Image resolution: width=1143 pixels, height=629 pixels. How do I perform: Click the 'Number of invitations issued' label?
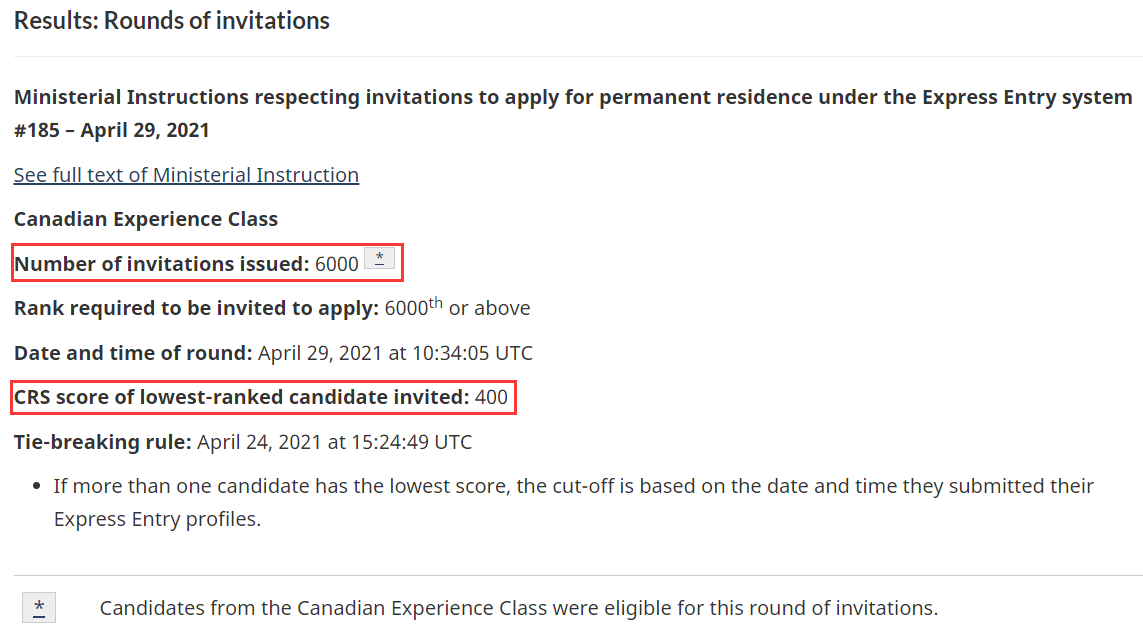(161, 264)
